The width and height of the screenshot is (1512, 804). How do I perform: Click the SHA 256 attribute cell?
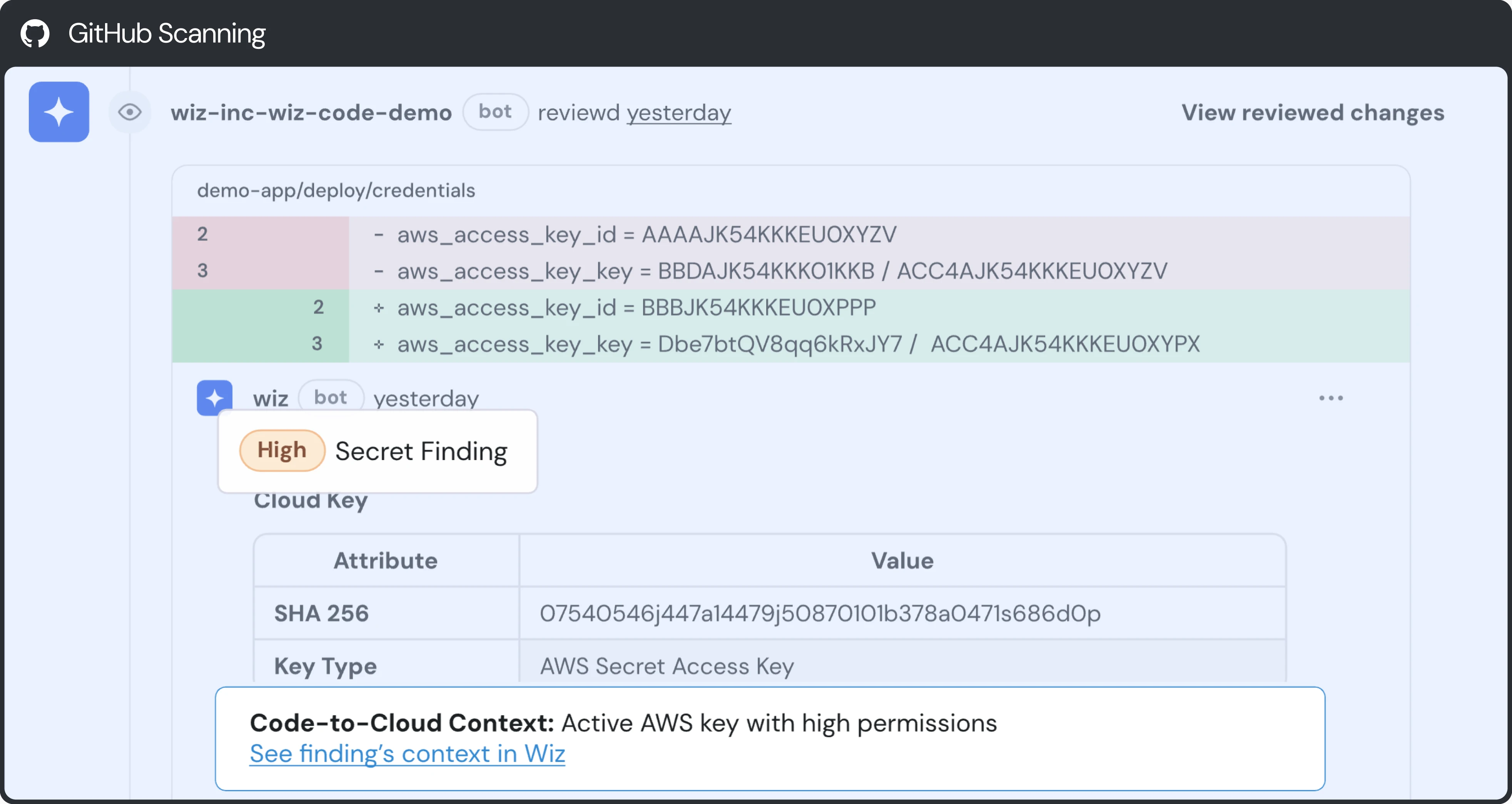(386, 613)
